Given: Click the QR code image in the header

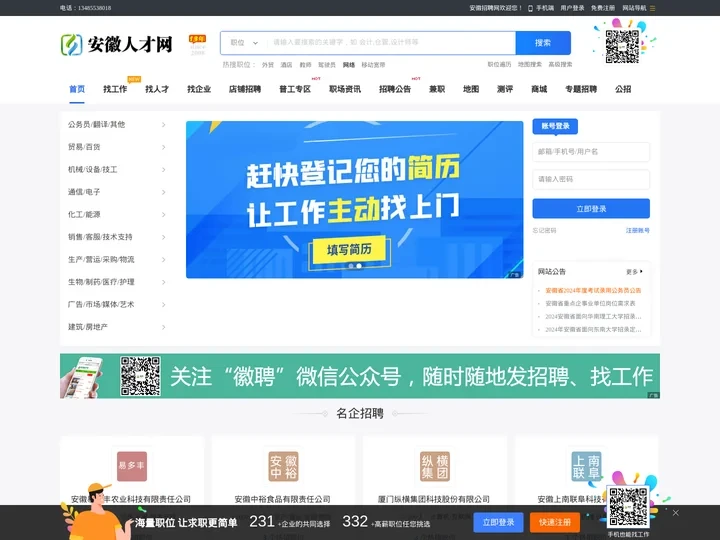Looking at the screenshot, I should 622,46.
